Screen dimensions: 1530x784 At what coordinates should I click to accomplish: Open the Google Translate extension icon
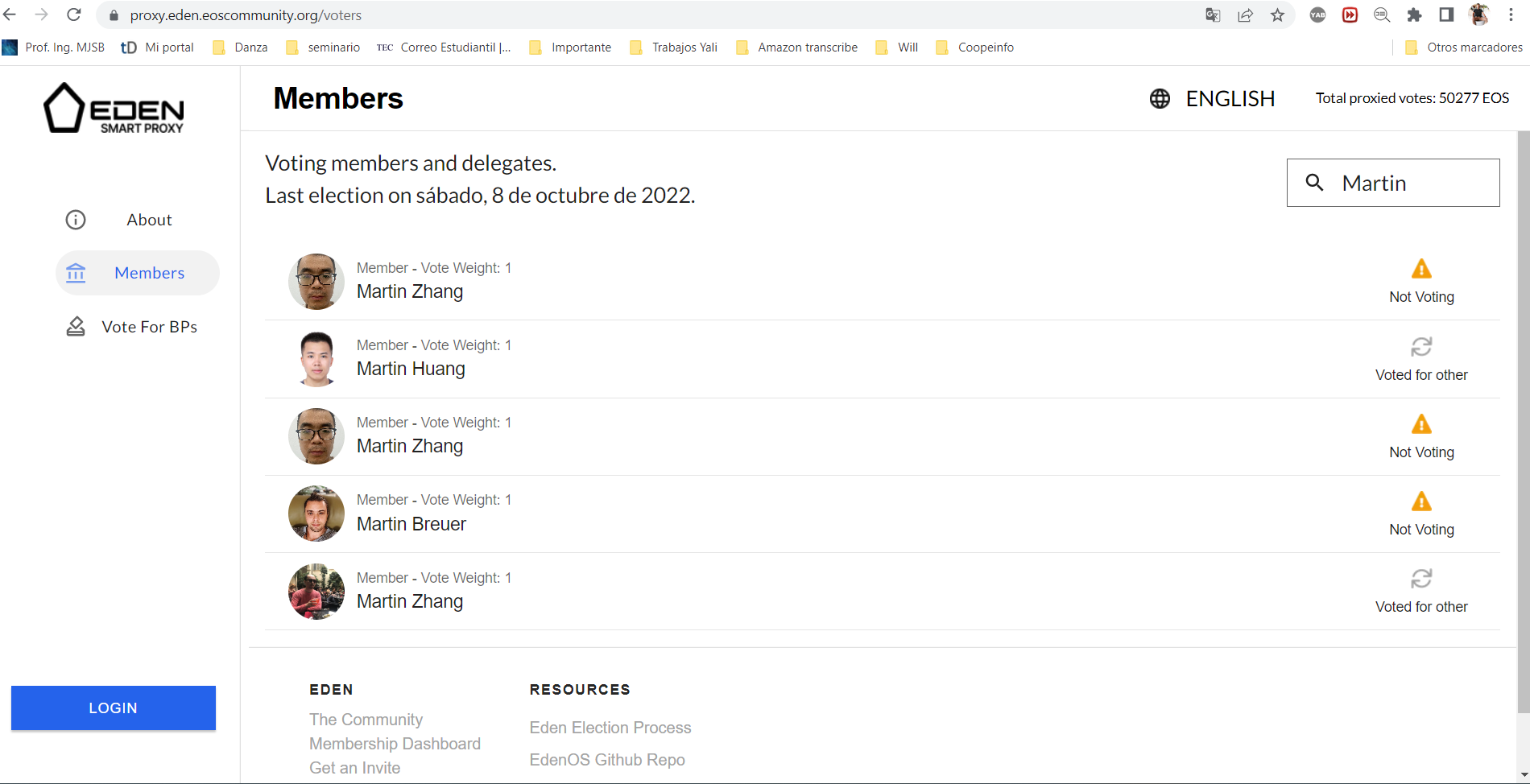(x=1212, y=14)
